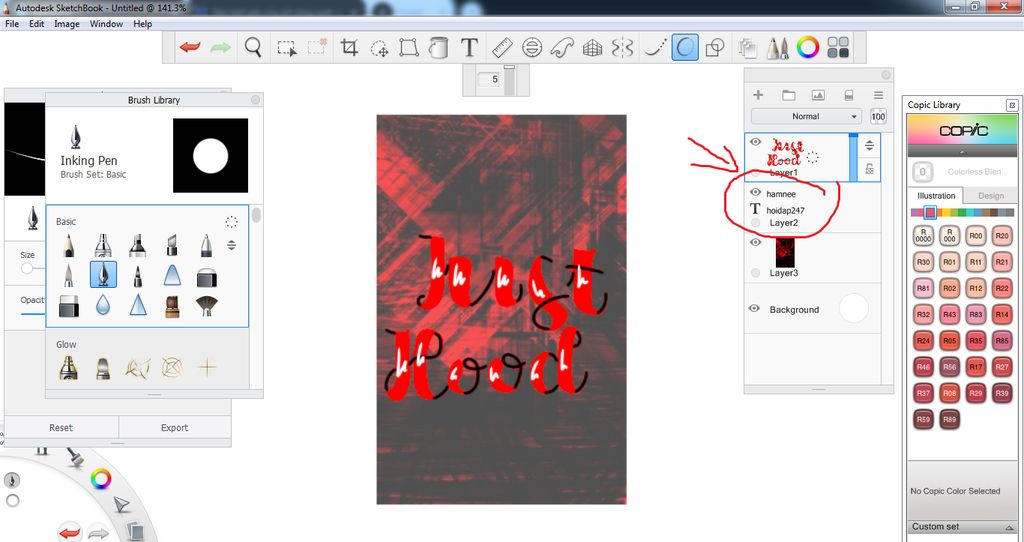Click the Layer3 radio circle marker
Viewport: 1024px width, 542px height.
pos(756,273)
